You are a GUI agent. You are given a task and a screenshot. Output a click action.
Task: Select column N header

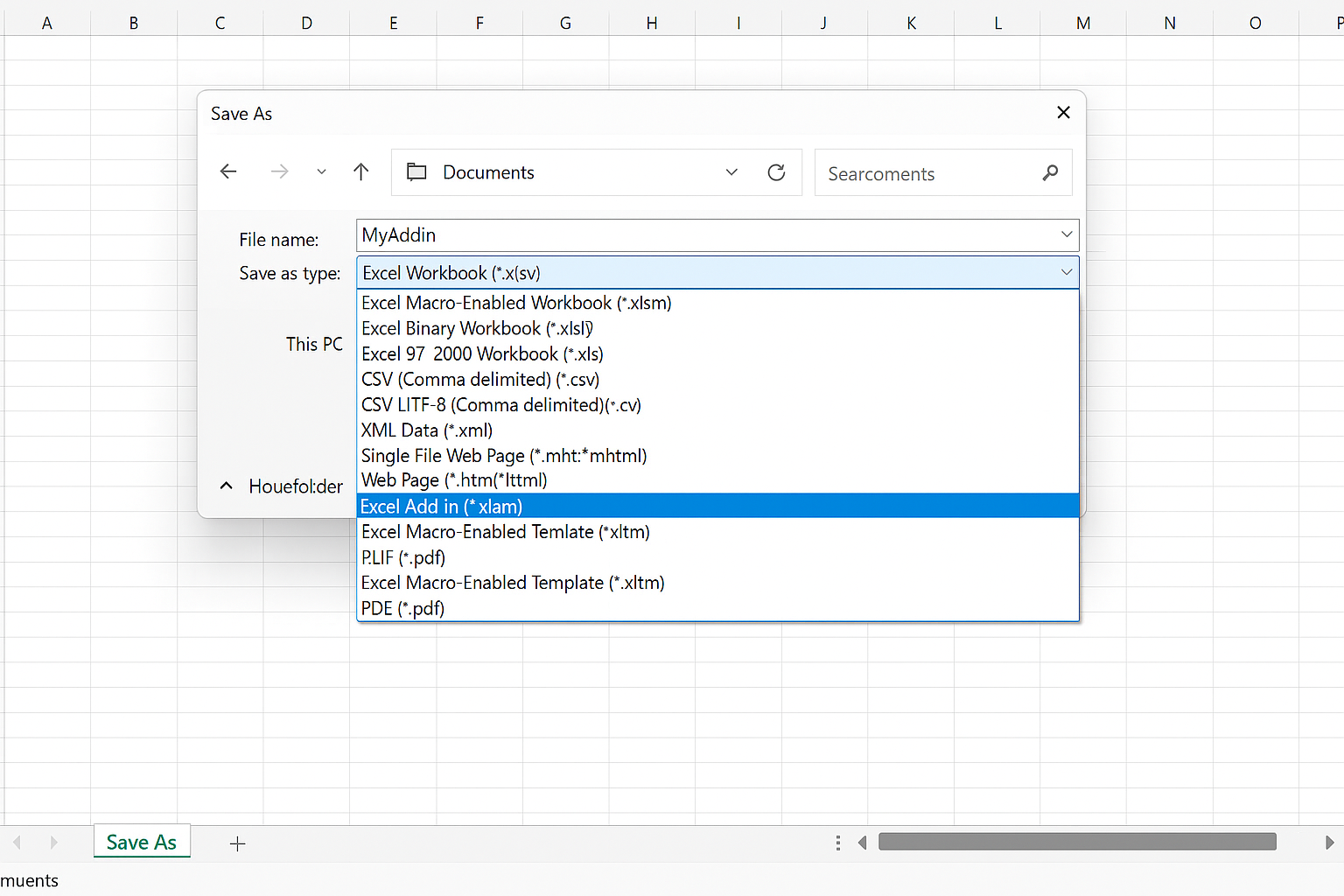coord(1170,23)
